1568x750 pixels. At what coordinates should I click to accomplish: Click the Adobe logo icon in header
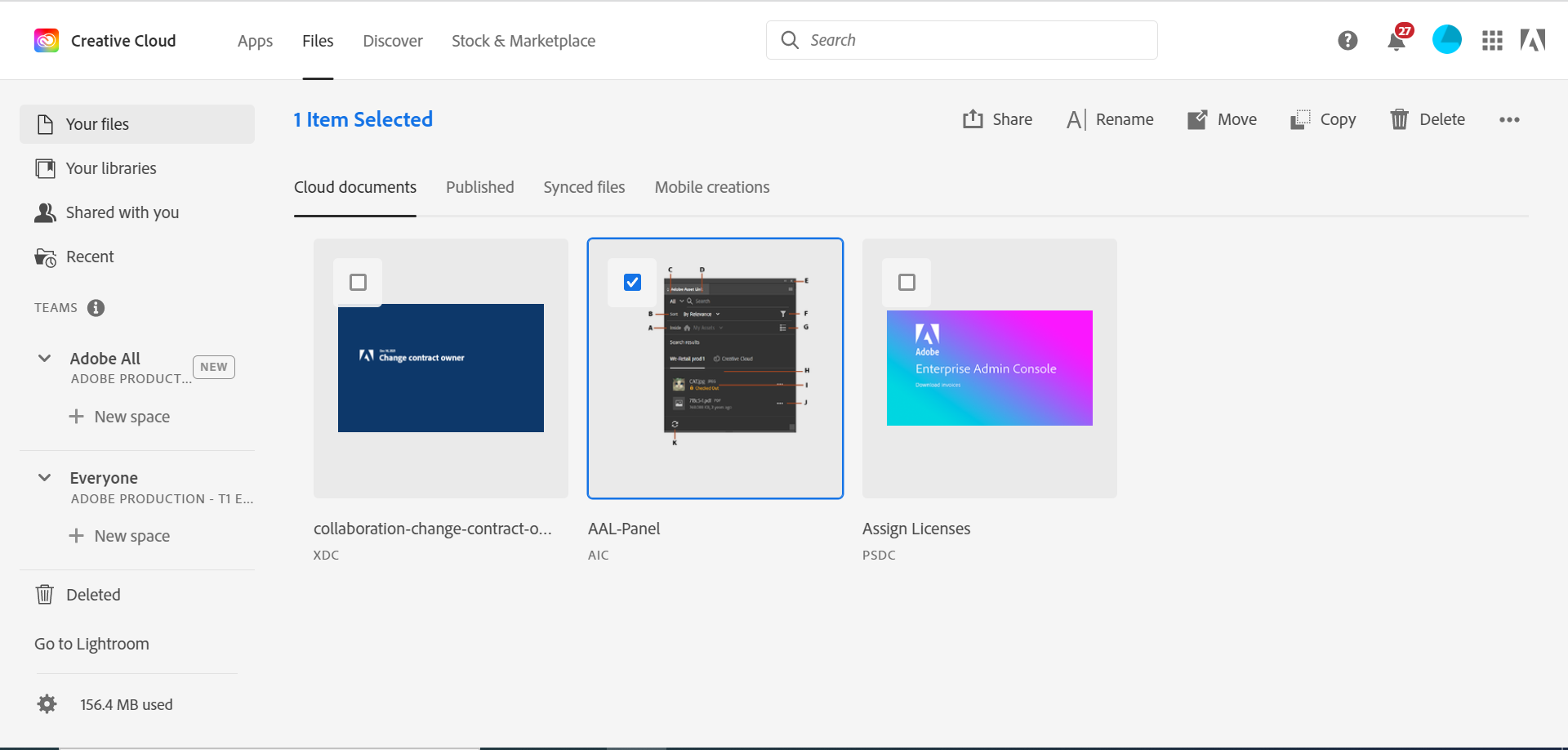1533,40
